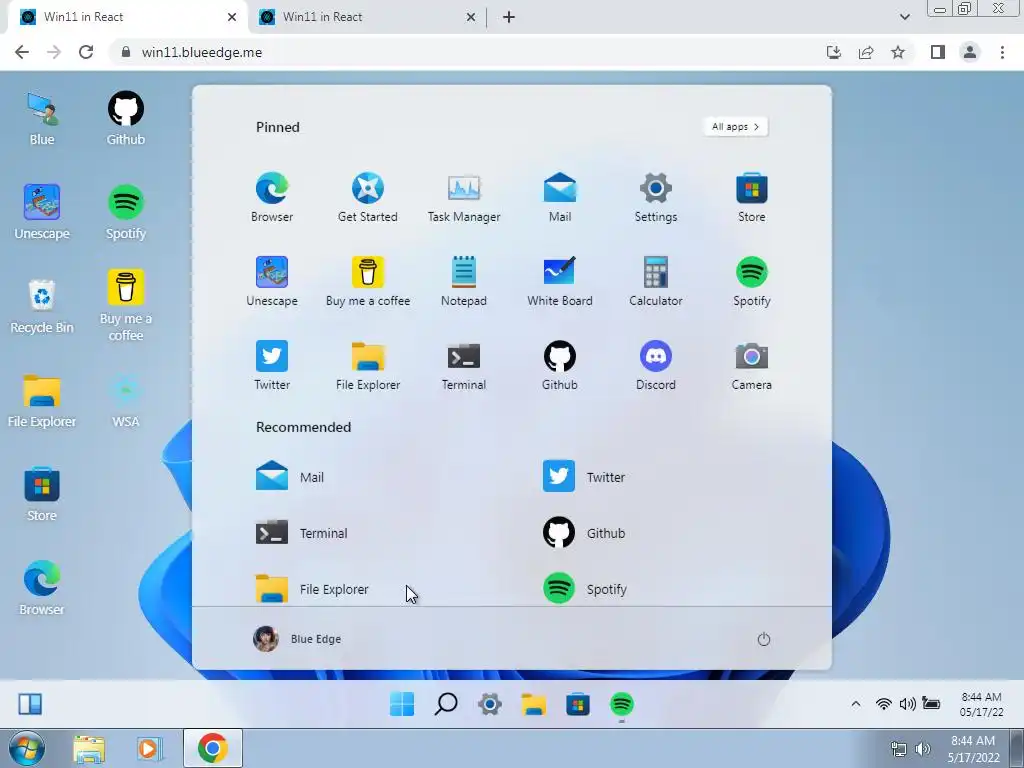This screenshot has height=768, width=1024.
Task: Open pinned Github app
Action: [560, 366]
